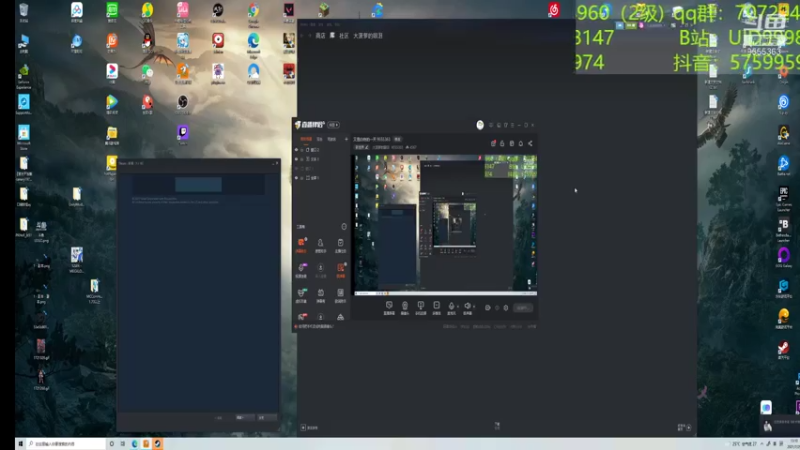
Task: Open the Baidu Netdisk desktop shortcut
Action: (x=77, y=10)
